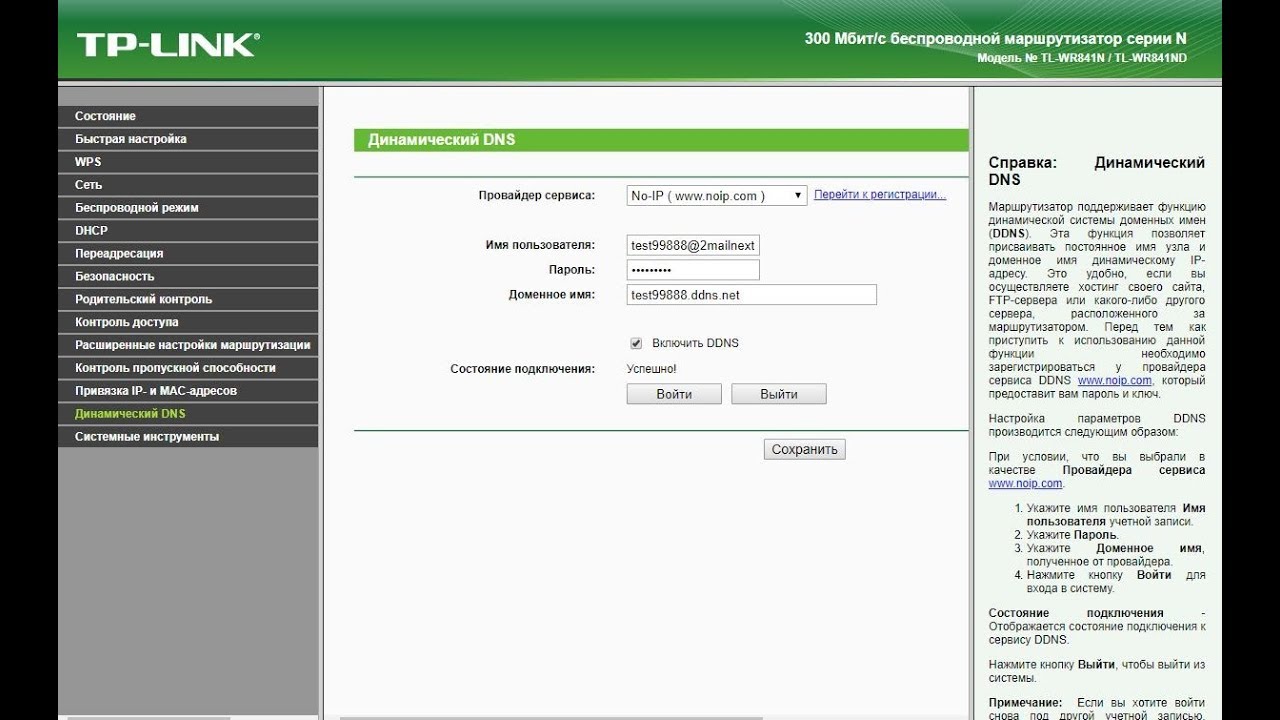1280x720 pixels.
Task: Open Контроль пропускной способности
Action: [188, 368]
